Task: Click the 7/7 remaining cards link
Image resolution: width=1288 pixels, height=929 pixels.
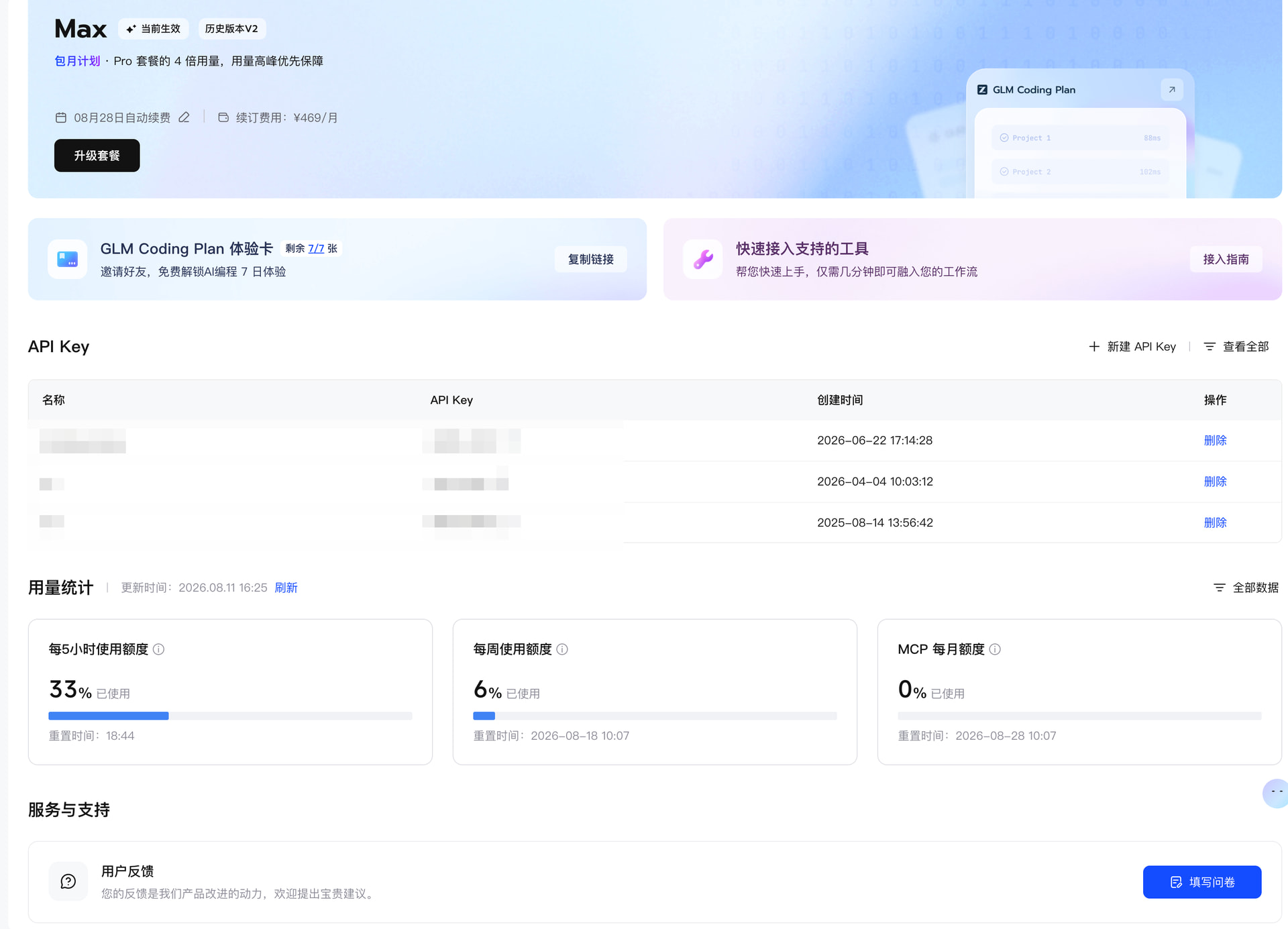Action: coord(316,248)
